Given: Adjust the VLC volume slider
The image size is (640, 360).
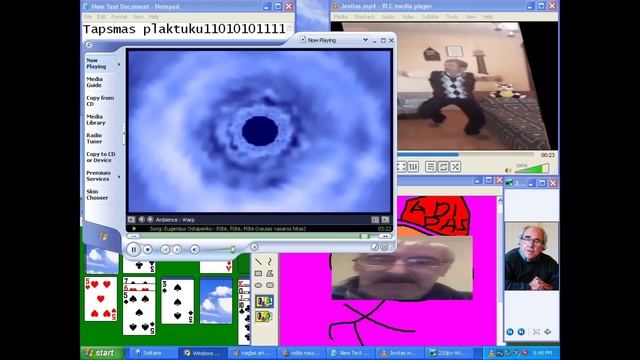Looking at the screenshot, I should tap(533, 169).
